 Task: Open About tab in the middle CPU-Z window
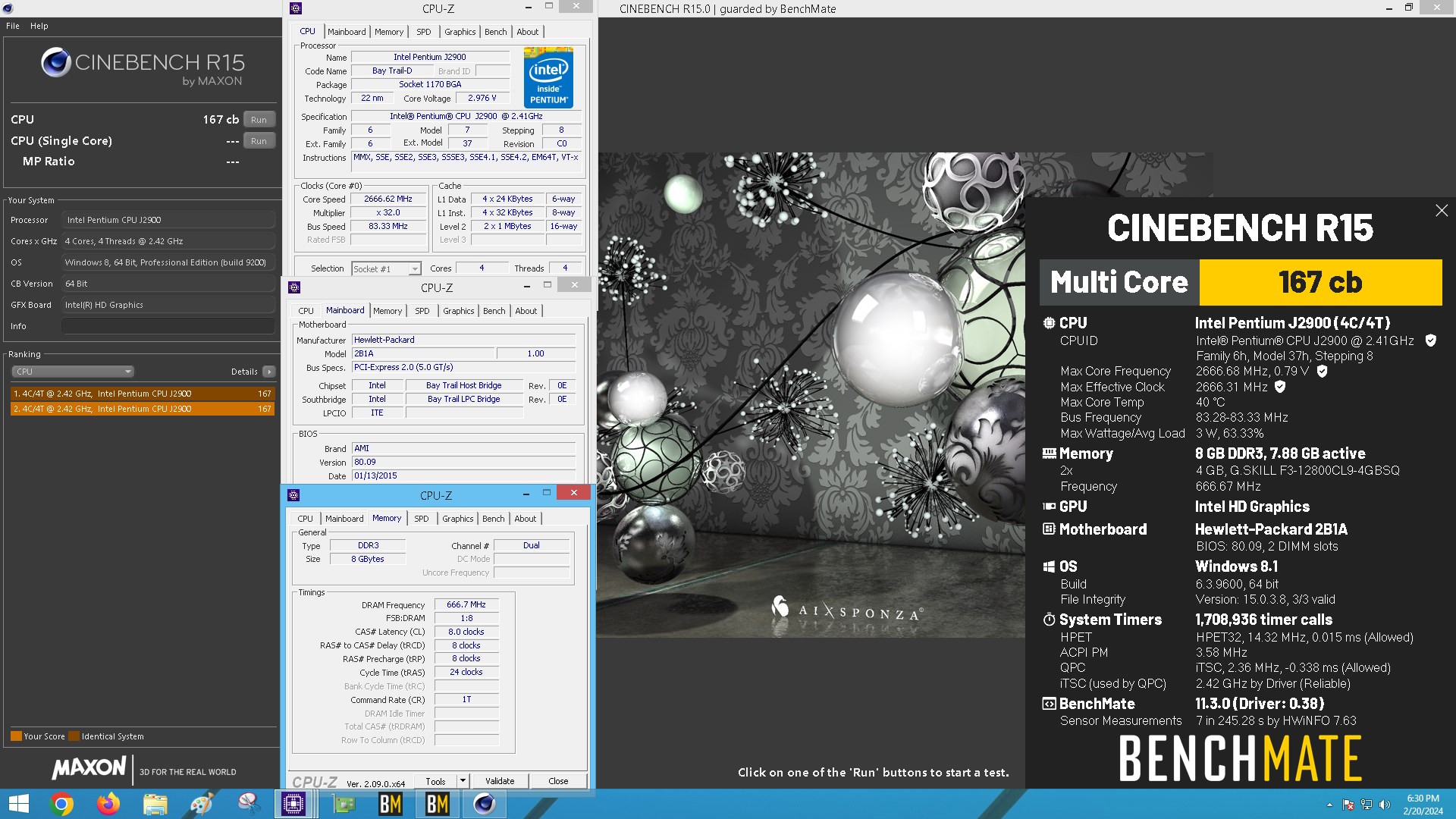pyautogui.click(x=526, y=311)
